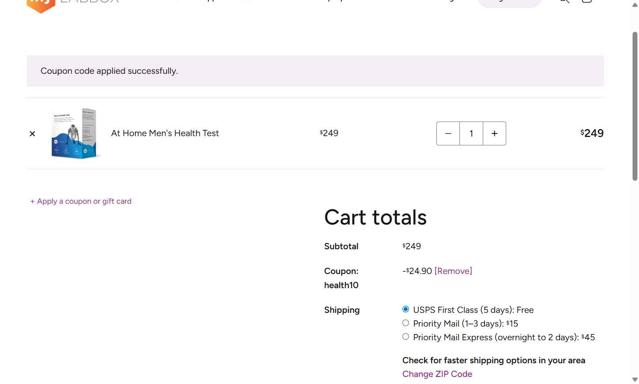Click the line total $249 in bold
639x384 pixels.
tap(592, 133)
